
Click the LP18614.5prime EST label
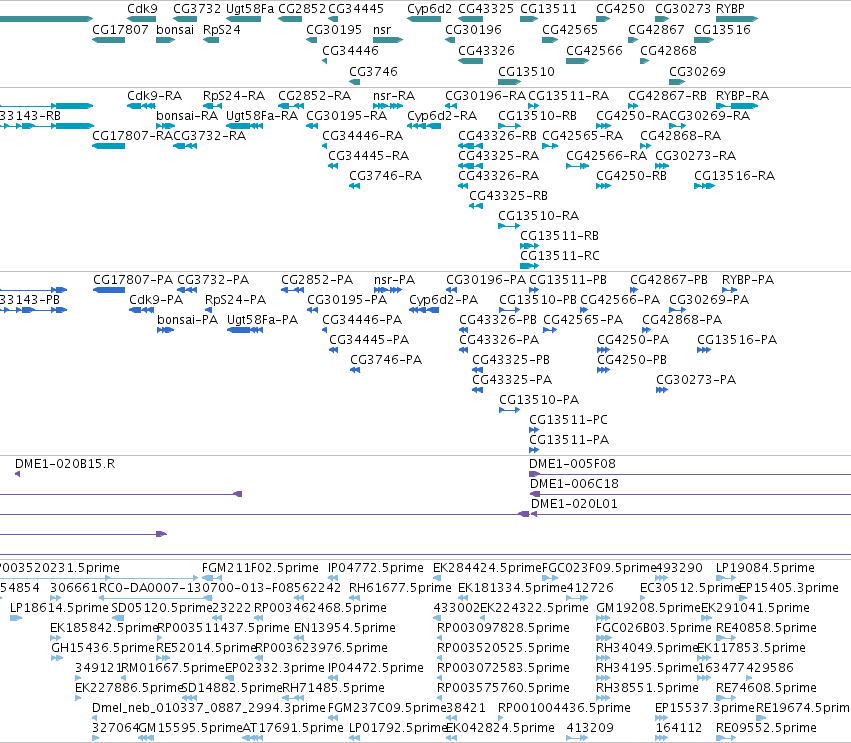click(x=59, y=608)
